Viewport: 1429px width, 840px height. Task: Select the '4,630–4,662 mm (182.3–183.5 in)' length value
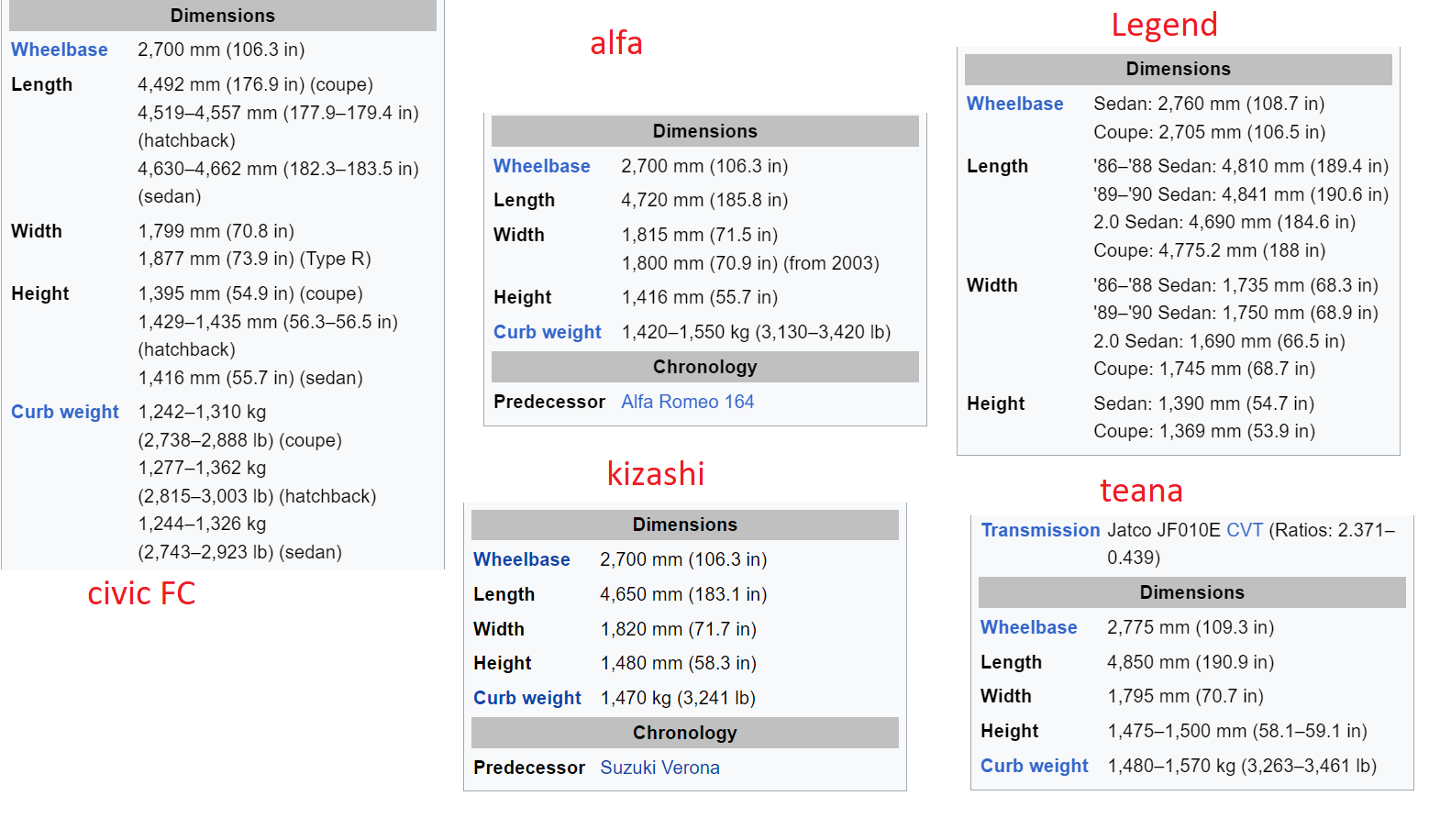pyautogui.click(x=279, y=169)
